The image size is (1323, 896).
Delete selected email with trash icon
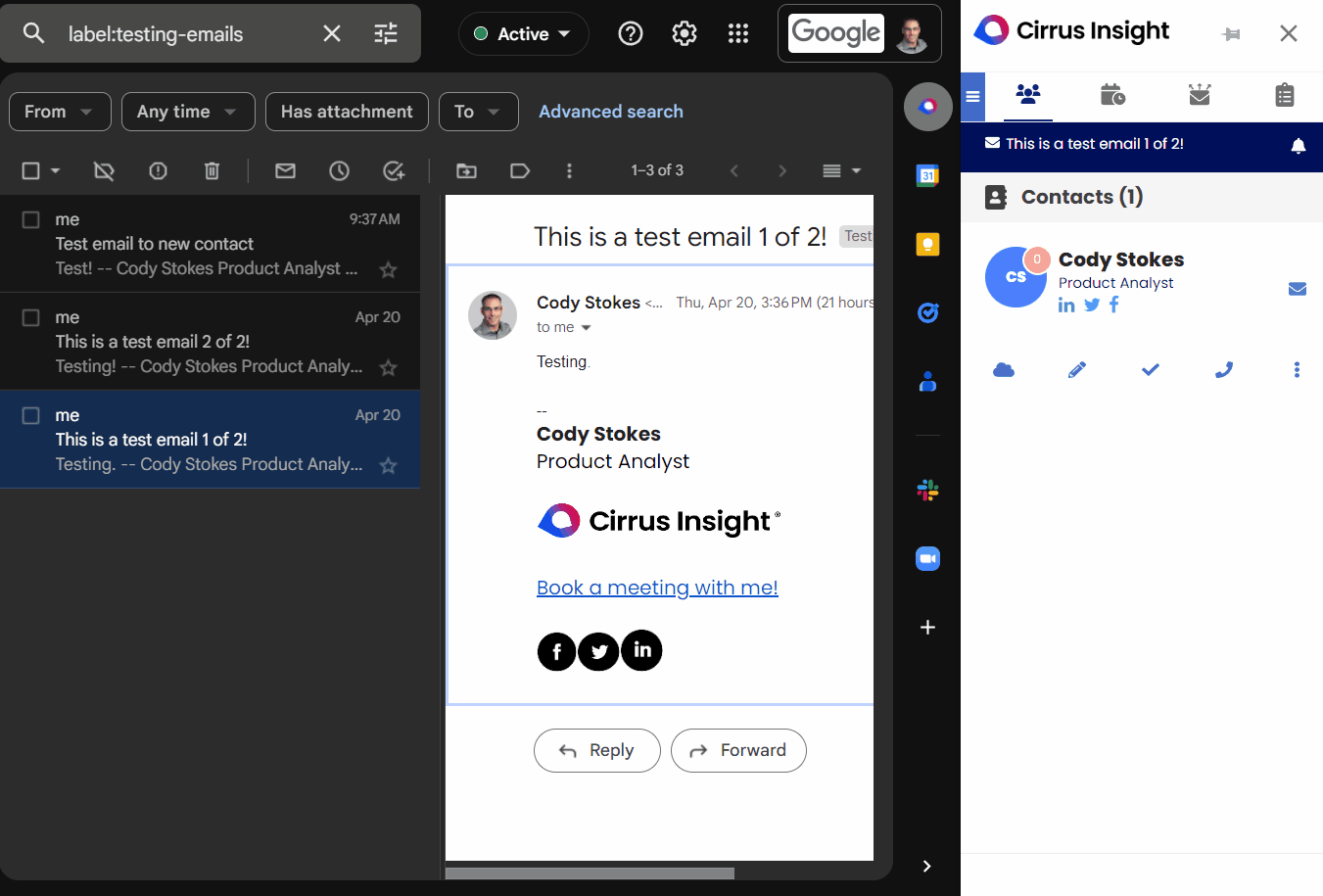tap(212, 171)
